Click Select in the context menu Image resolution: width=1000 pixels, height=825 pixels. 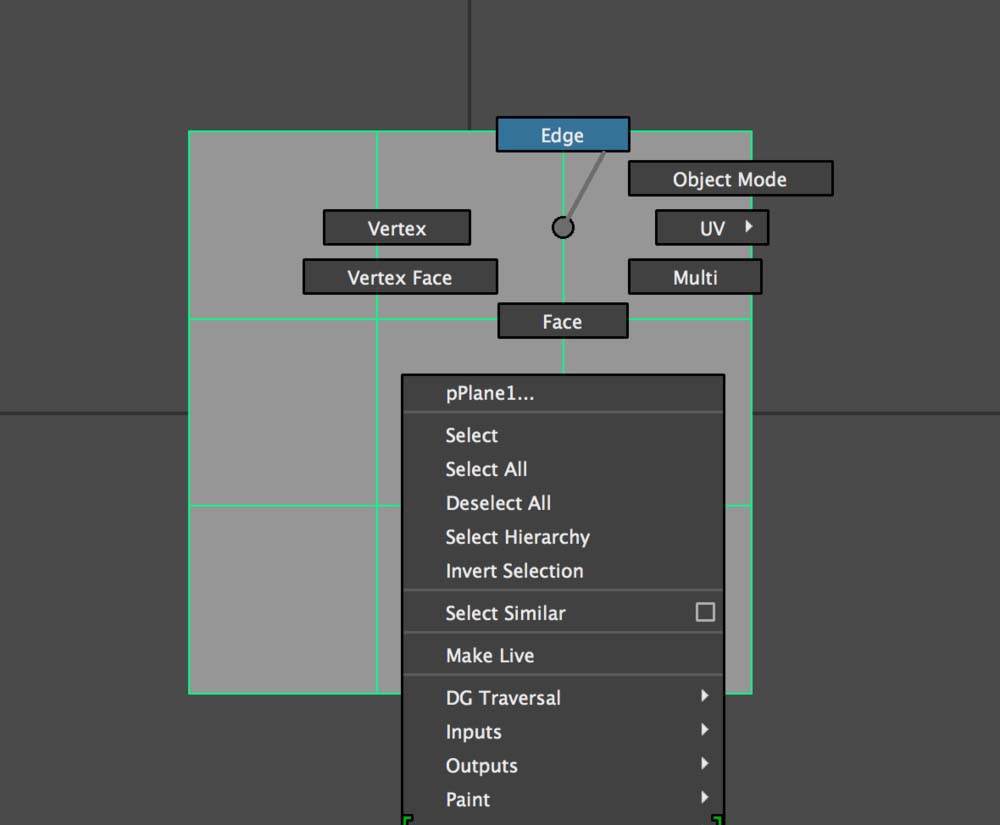[x=563, y=435]
